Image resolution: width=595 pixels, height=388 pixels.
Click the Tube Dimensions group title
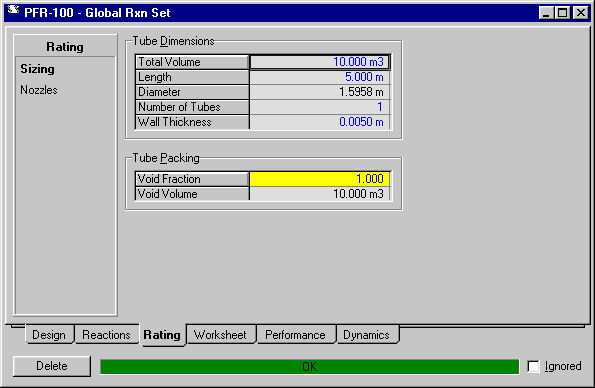coord(173,41)
